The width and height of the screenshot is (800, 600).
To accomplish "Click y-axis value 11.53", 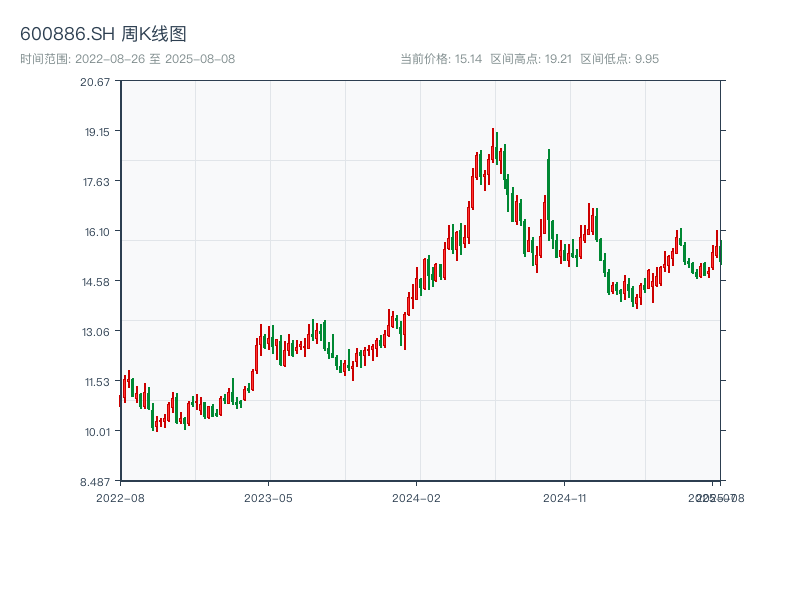I will [97, 382].
